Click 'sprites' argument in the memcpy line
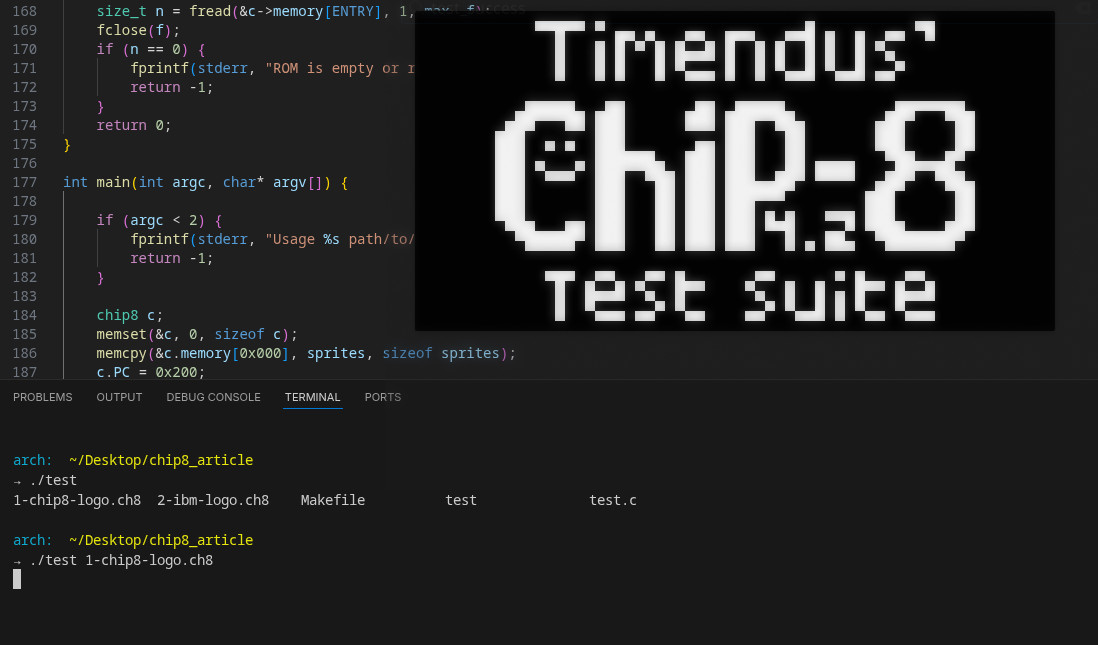Viewport: 1098px width, 645px height. point(335,353)
